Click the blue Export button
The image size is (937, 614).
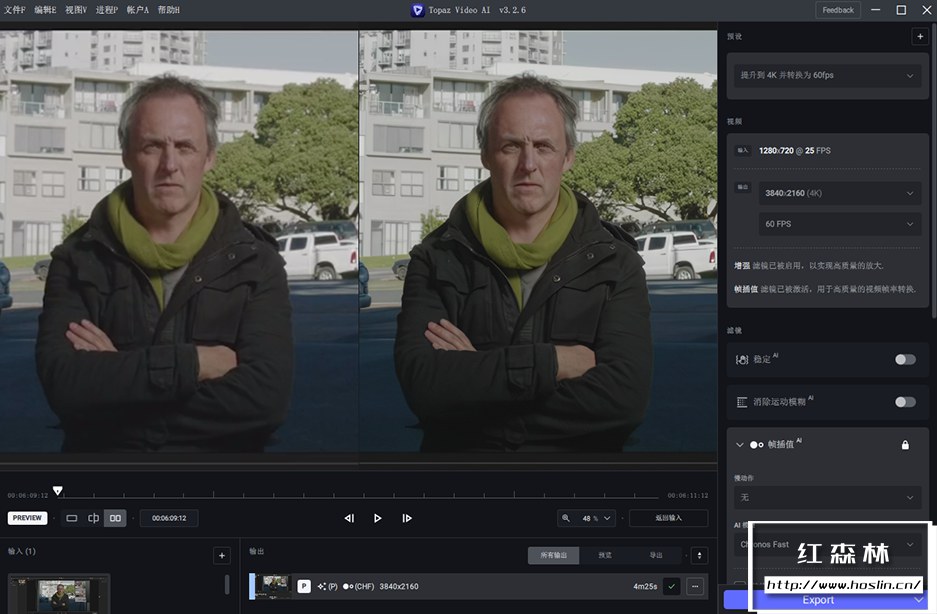point(818,600)
